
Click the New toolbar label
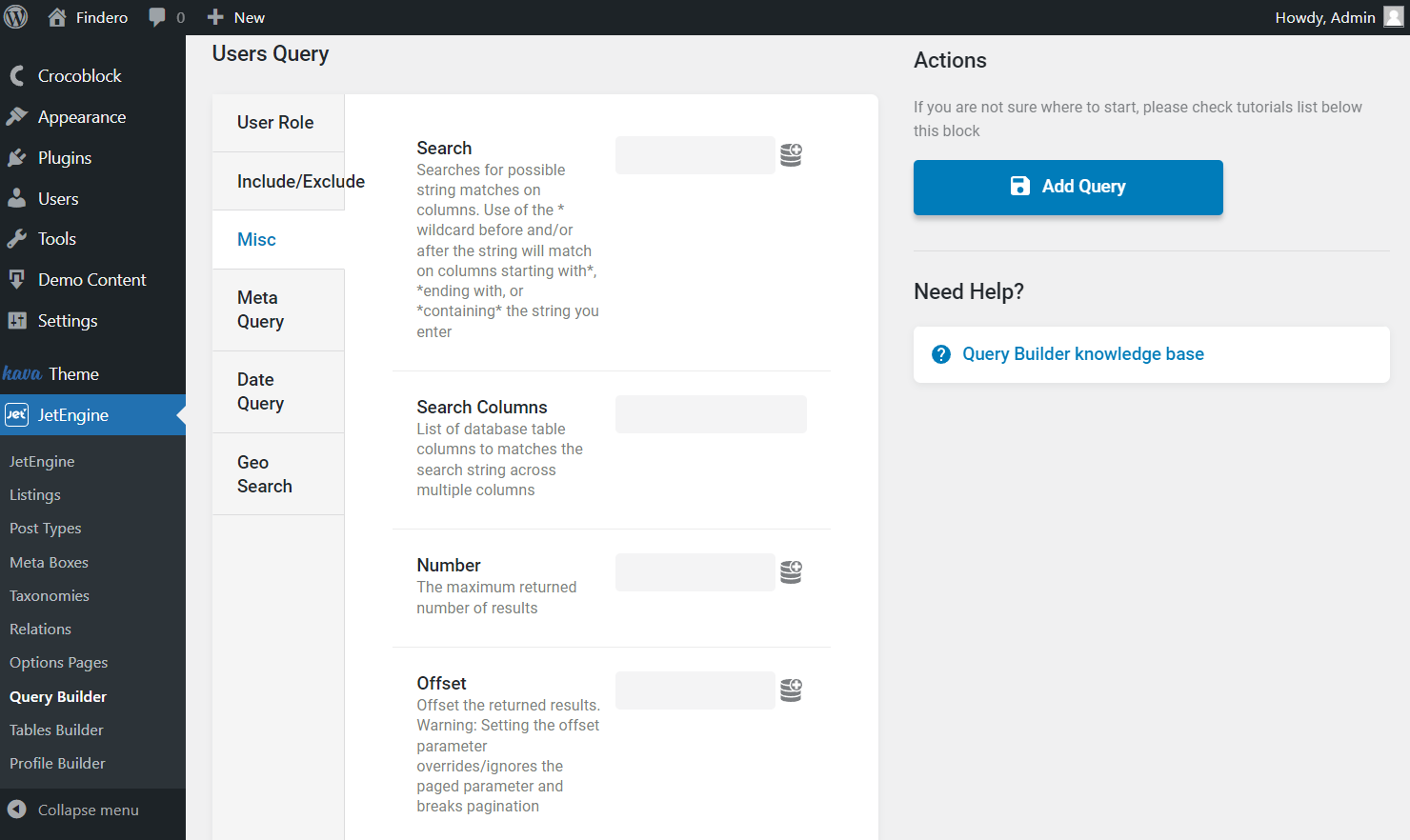(250, 17)
